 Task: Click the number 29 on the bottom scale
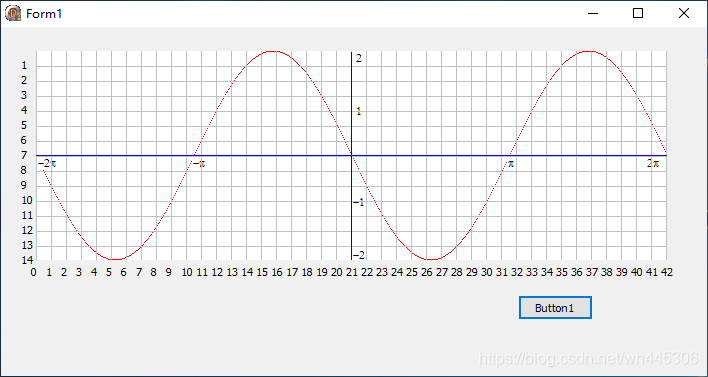tap(472, 272)
